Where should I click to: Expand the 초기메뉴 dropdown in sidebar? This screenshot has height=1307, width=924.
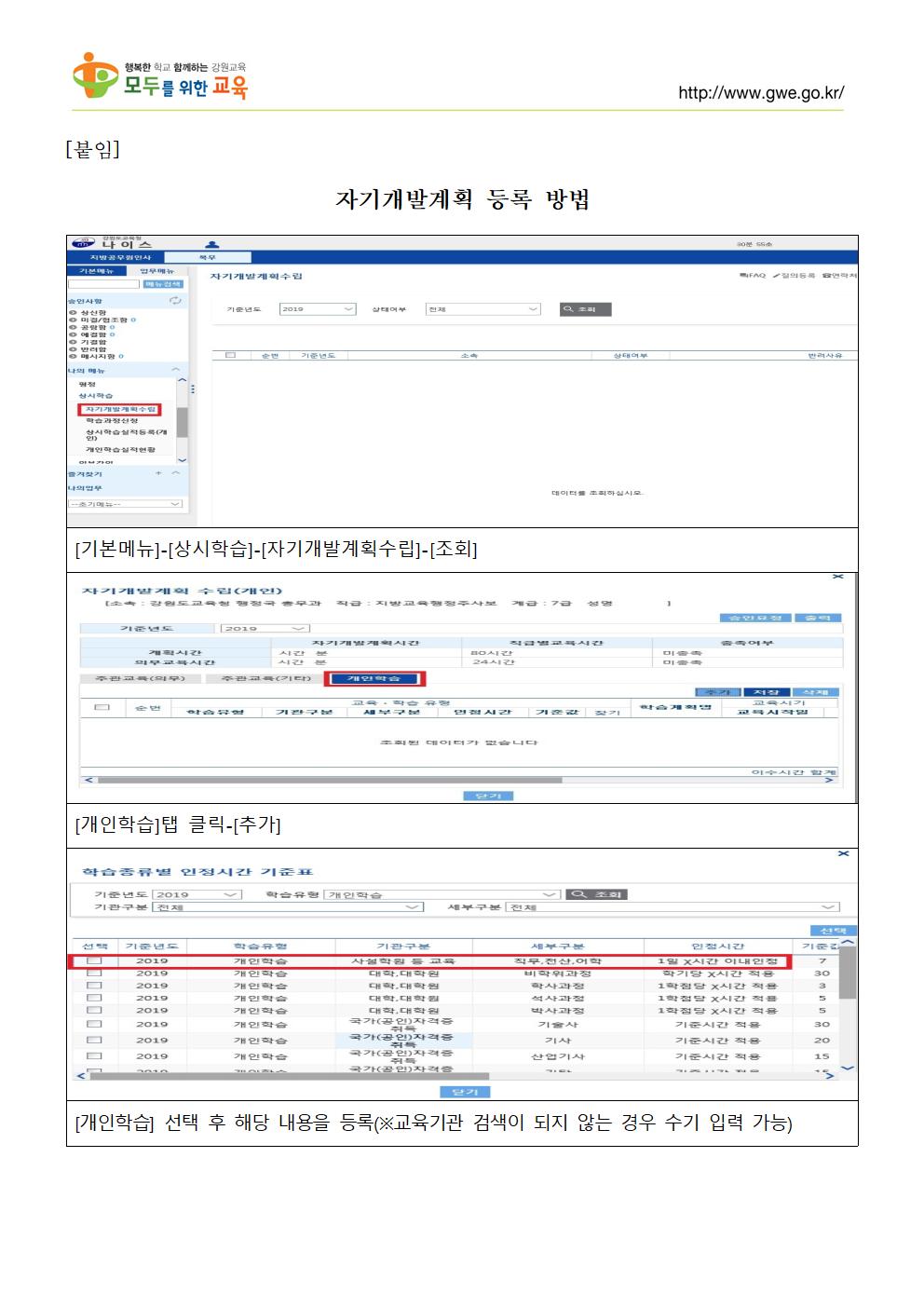pos(126,504)
